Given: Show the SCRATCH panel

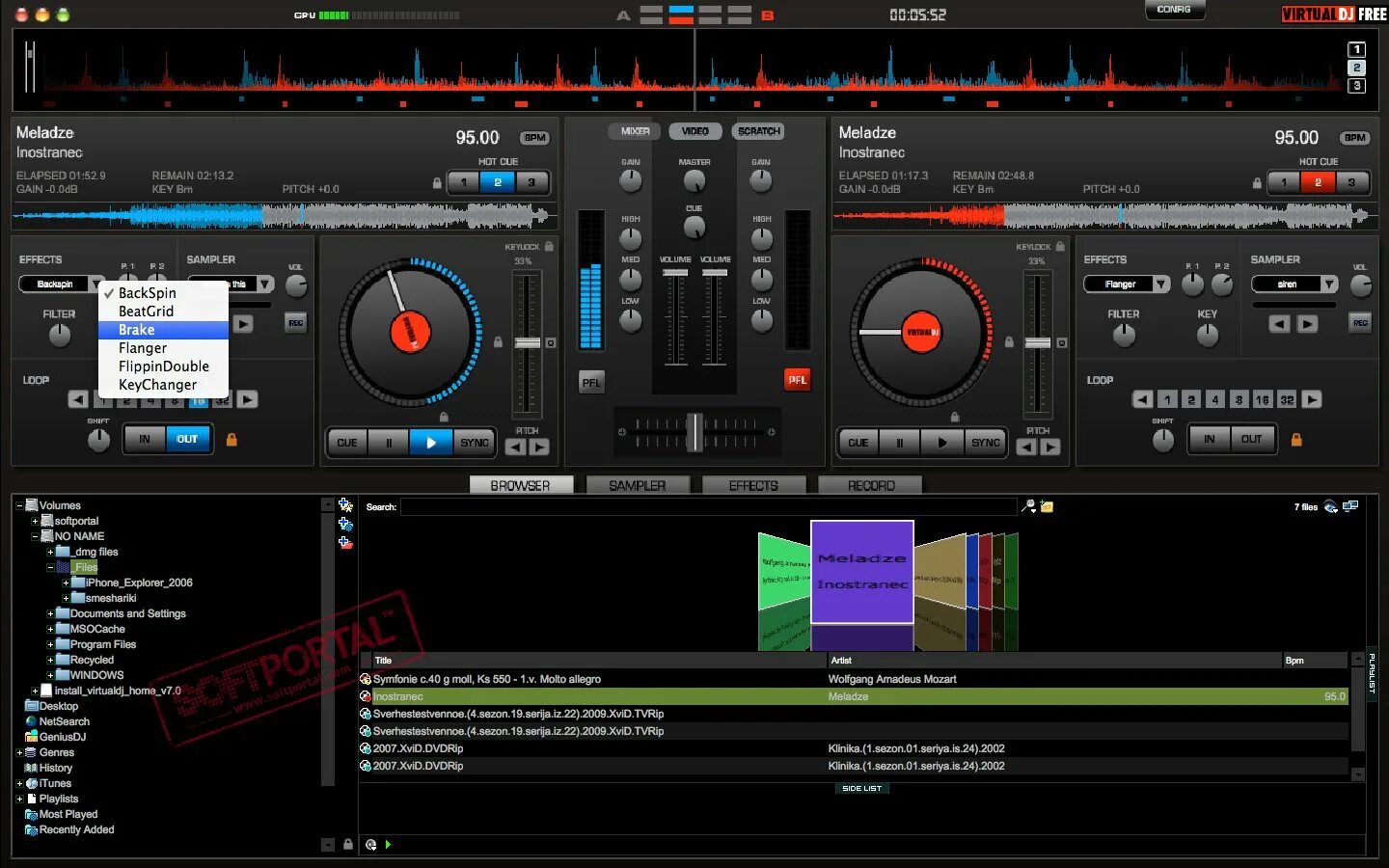Looking at the screenshot, I should (x=759, y=131).
